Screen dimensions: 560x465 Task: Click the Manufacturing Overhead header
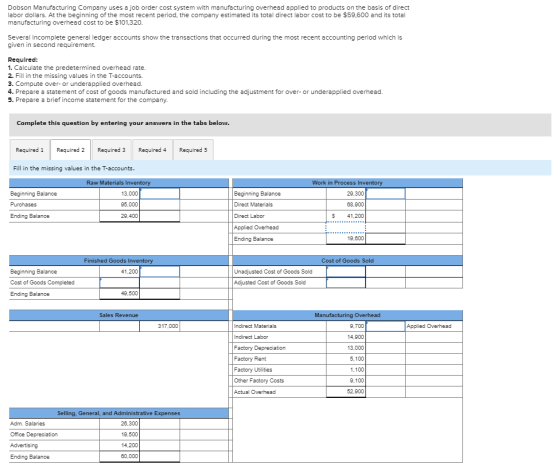[x=347, y=315]
